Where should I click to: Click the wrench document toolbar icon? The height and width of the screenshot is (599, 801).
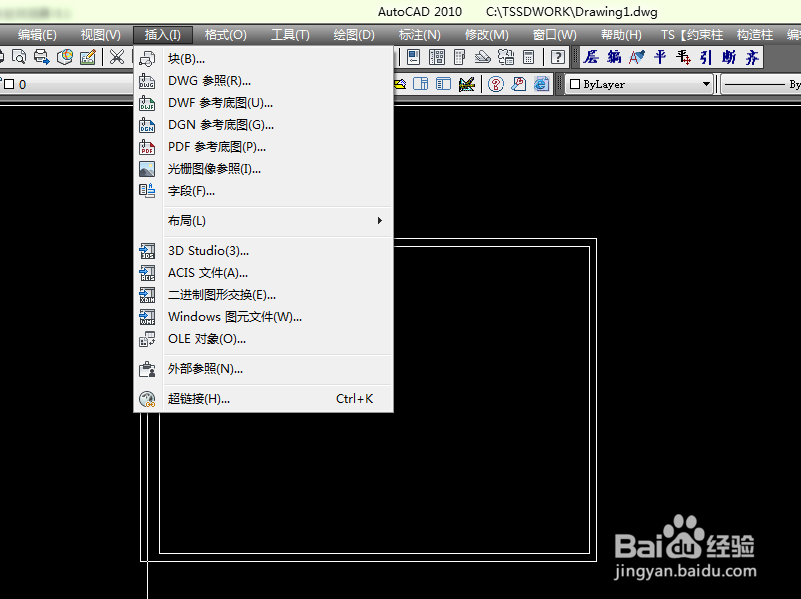tap(519, 84)
